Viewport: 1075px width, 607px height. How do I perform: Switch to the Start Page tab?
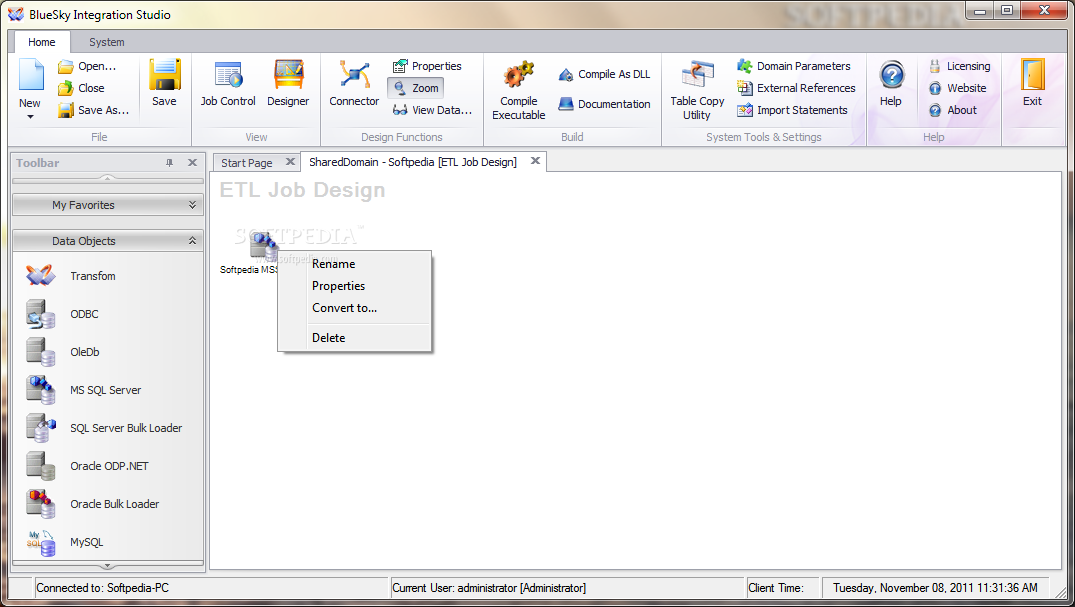(x=247, y=163)
